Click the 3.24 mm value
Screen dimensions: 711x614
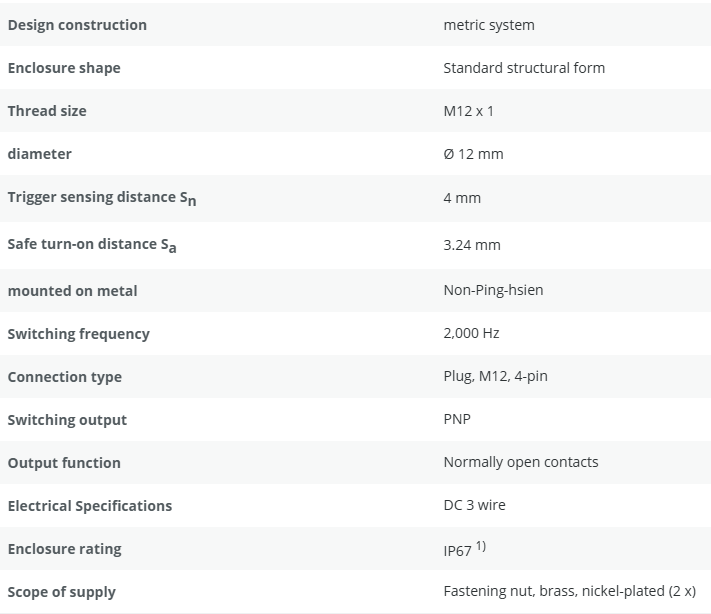(x=472, y=245)
